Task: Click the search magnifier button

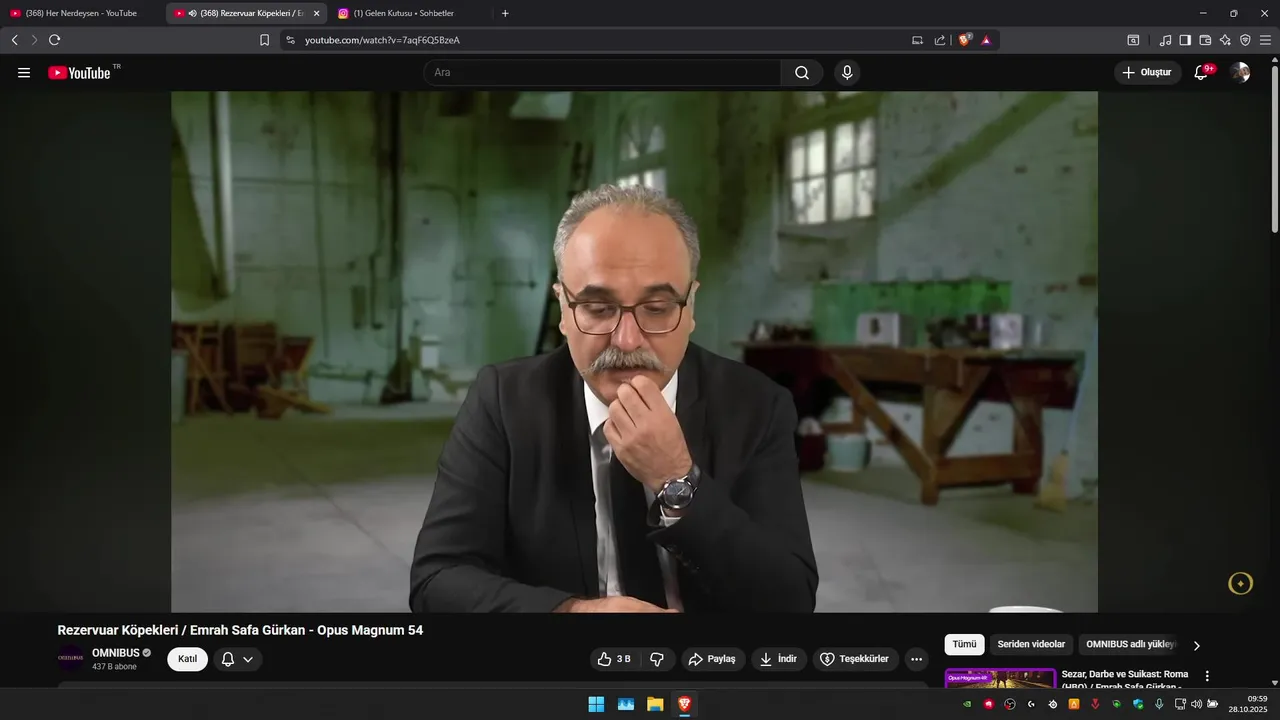Action: click(x=802, y=73)
